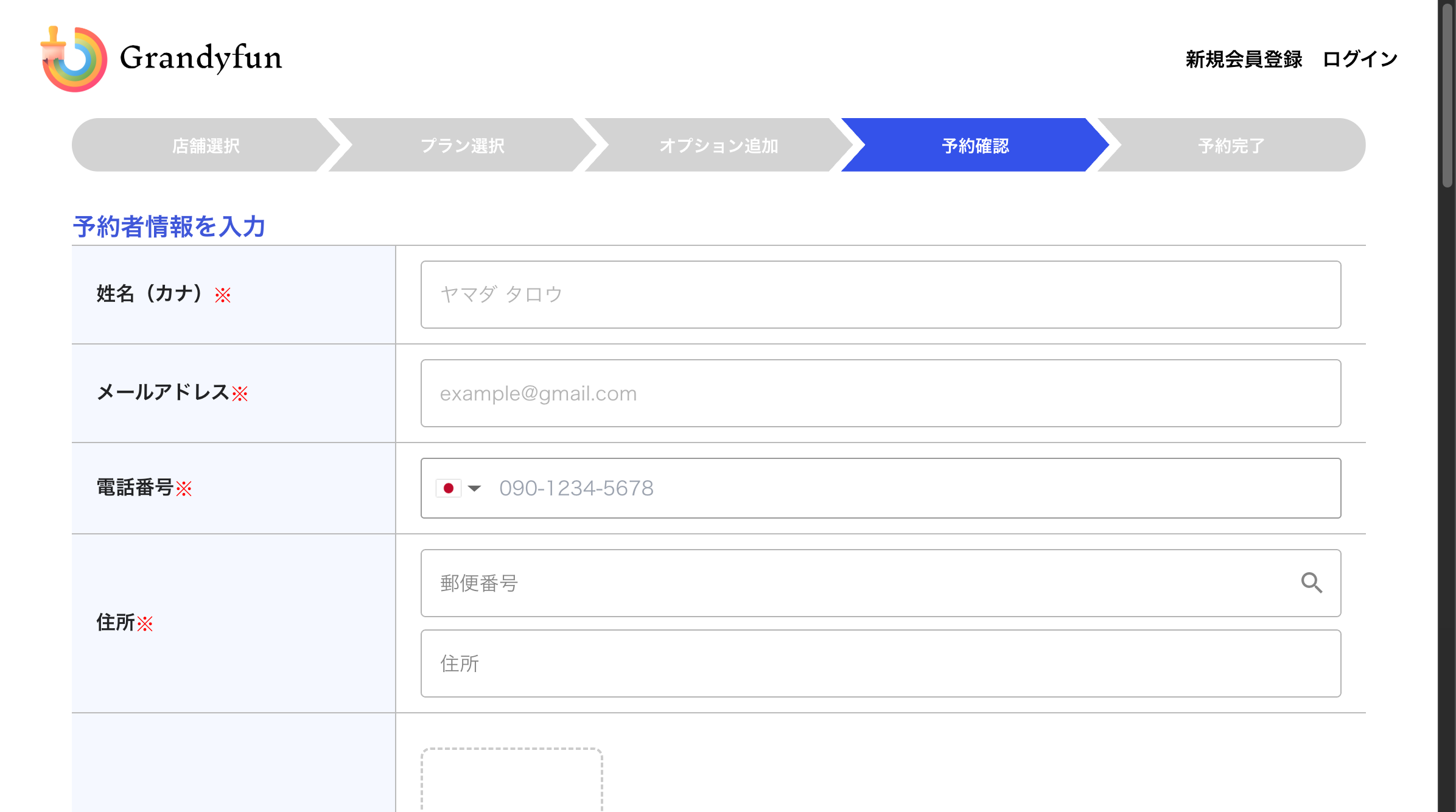Image resolution: width=1456 pixels, height=812 pixels.
Task: Click the page vertical scrollbar thumb
Action: (x=1447, y=94)
